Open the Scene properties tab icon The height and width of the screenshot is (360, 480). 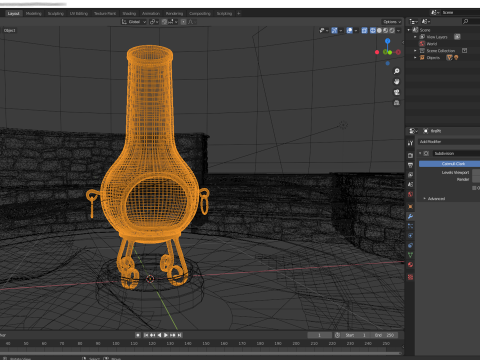point(410,184)
